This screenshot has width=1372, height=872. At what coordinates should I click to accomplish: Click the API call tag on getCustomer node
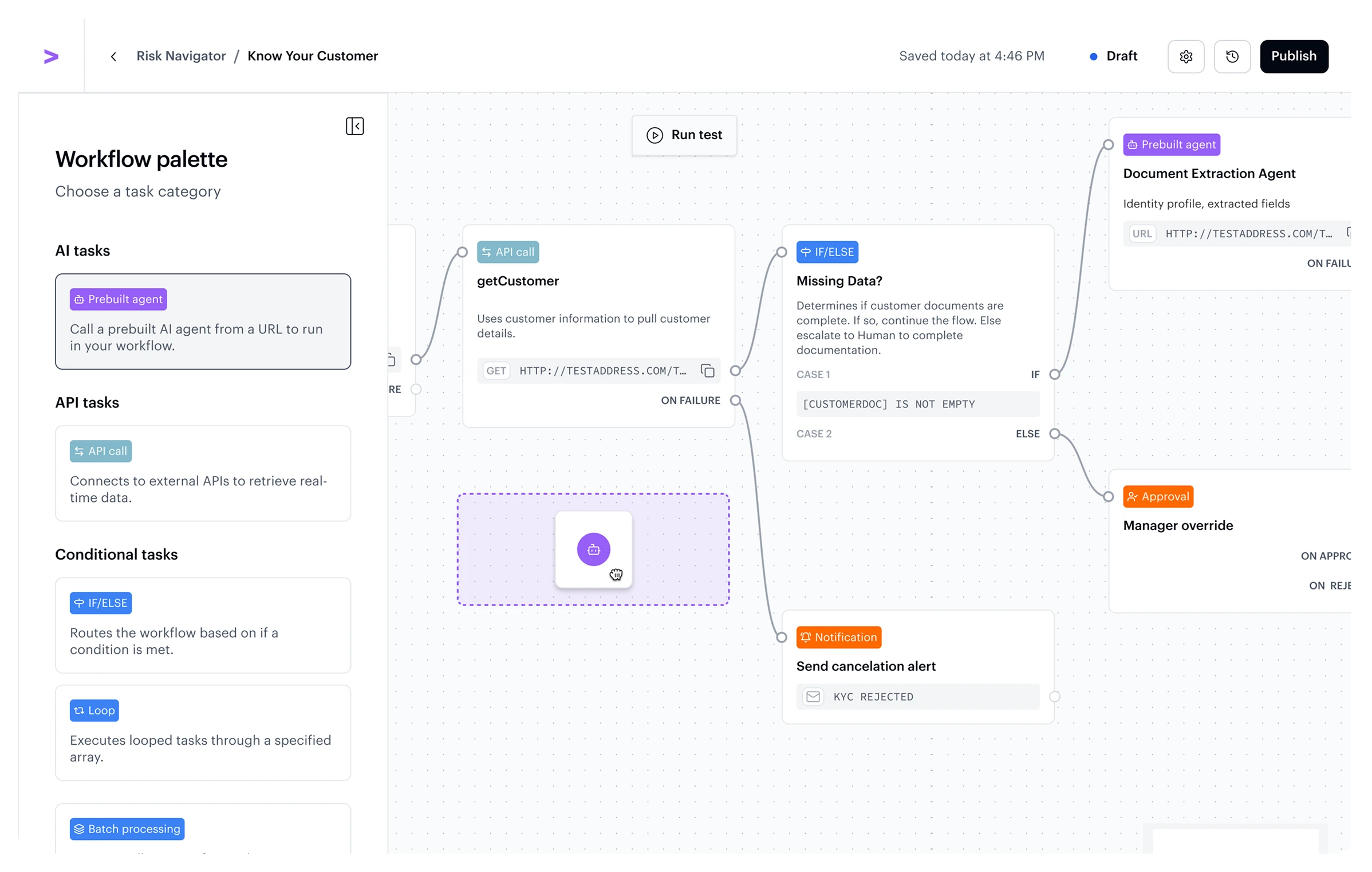(x=507, y=252)
